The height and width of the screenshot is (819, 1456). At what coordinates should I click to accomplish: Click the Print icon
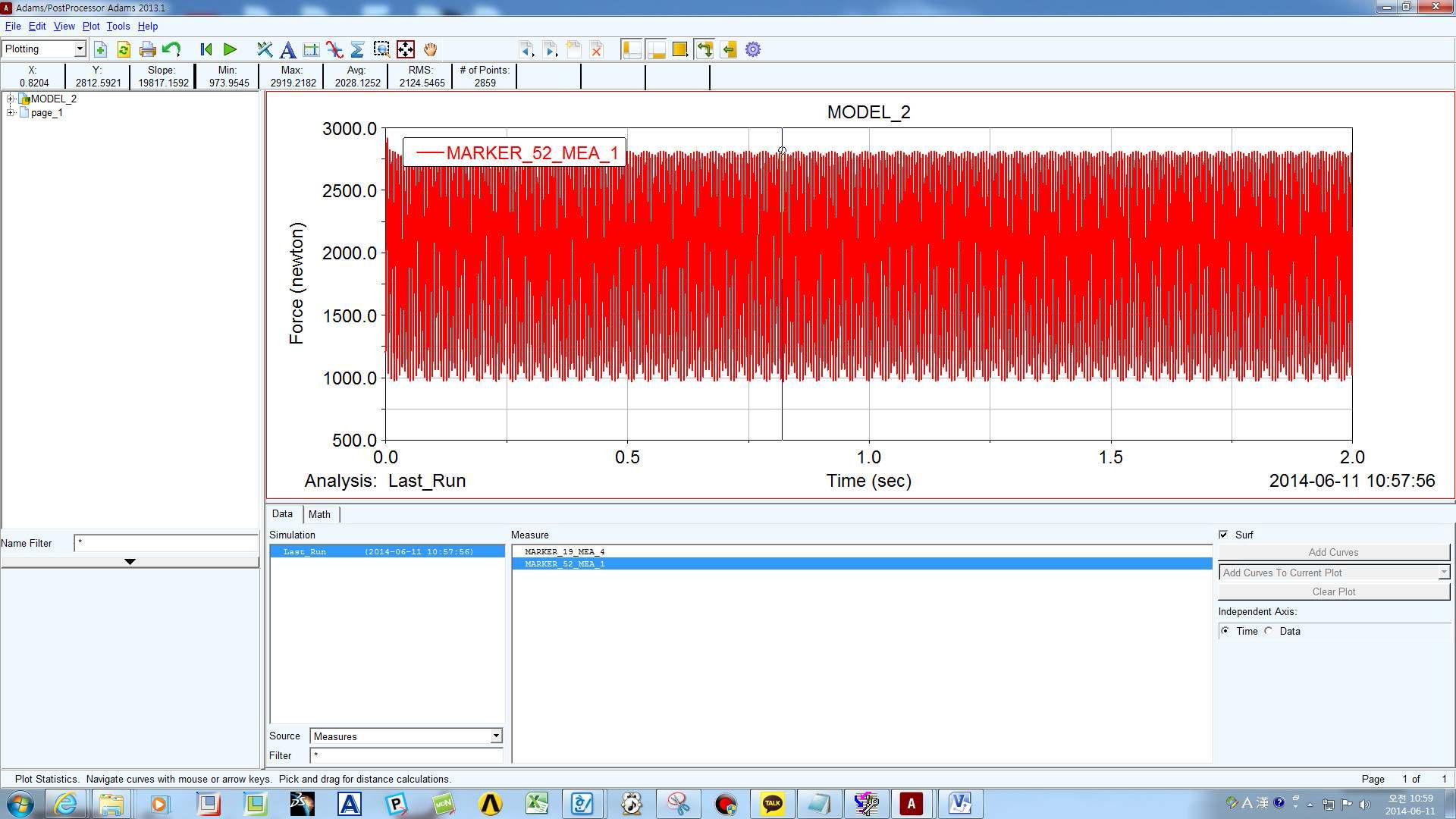(x=148, y=49)
